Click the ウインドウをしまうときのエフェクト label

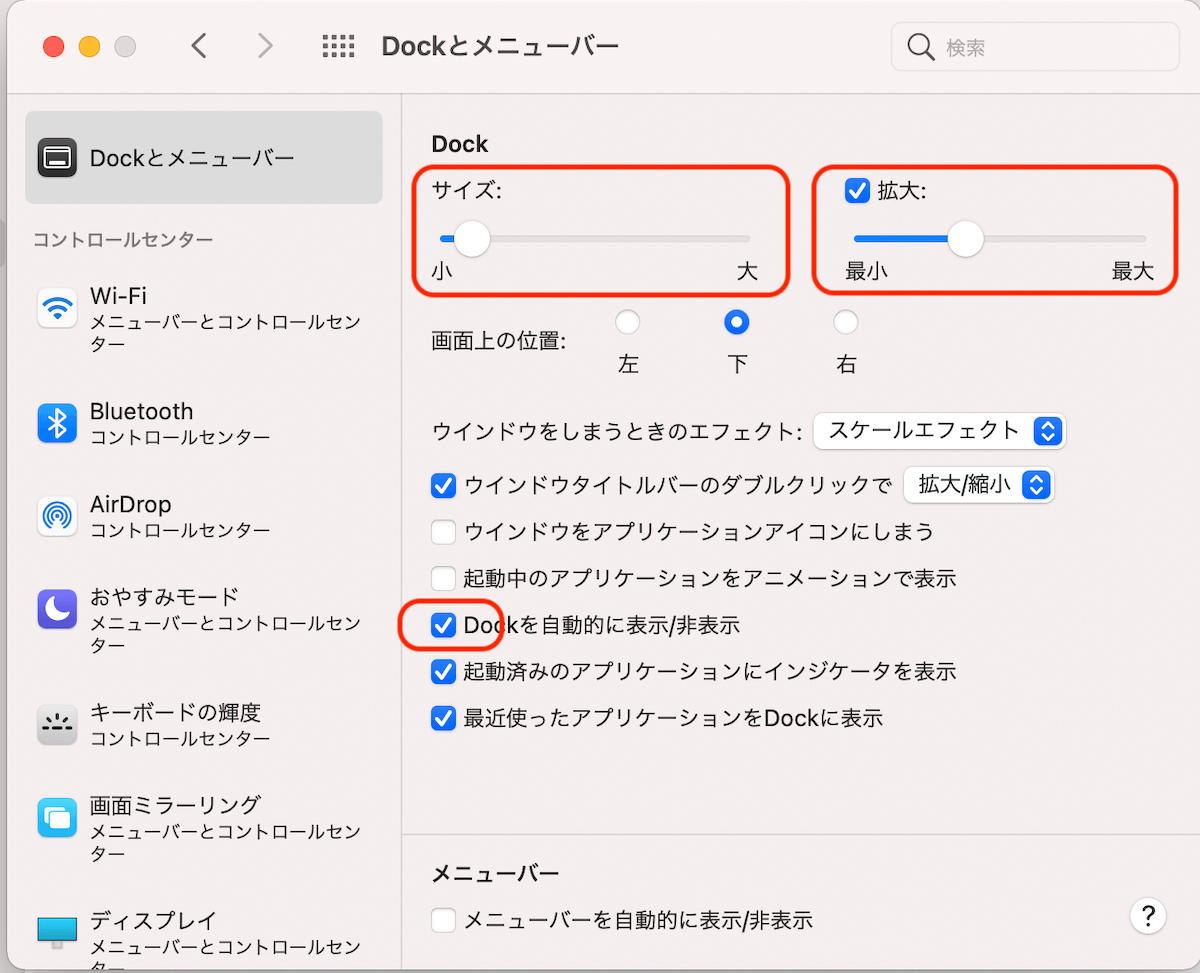(x=617, y=432)
